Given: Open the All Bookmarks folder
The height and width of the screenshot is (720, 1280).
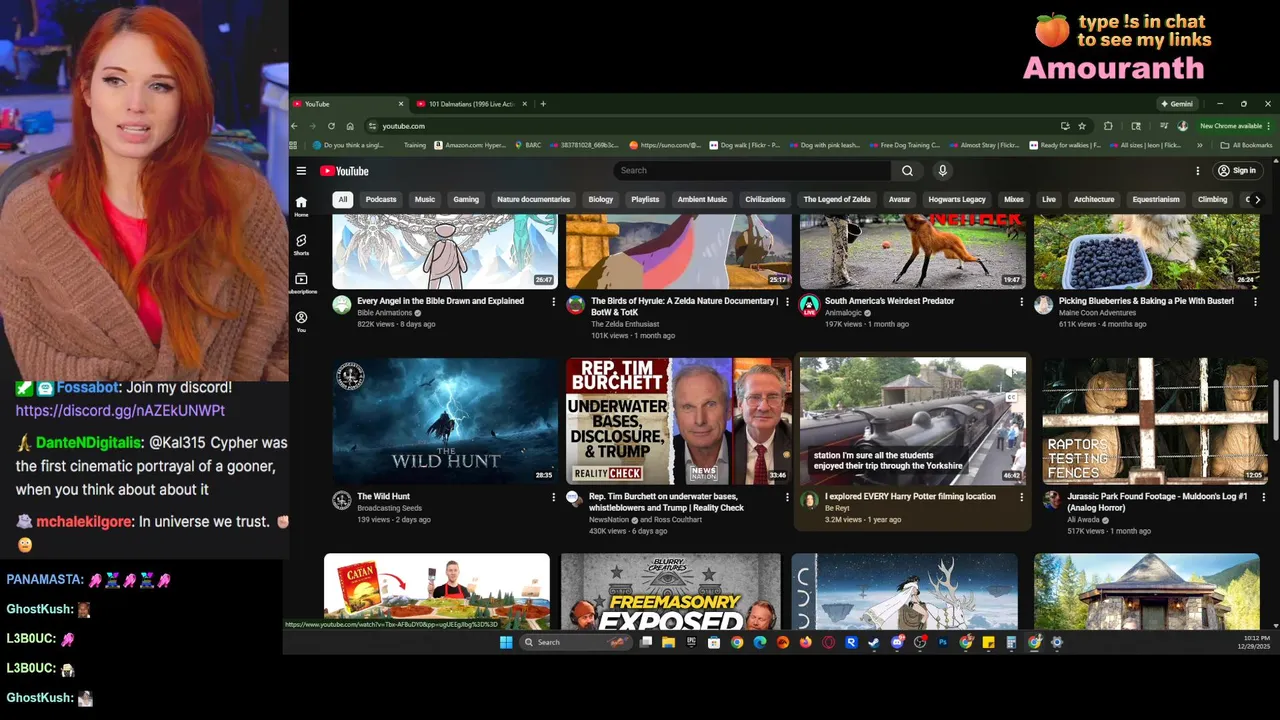Looking at the screenshot, I should click(x=1246, y=145).
